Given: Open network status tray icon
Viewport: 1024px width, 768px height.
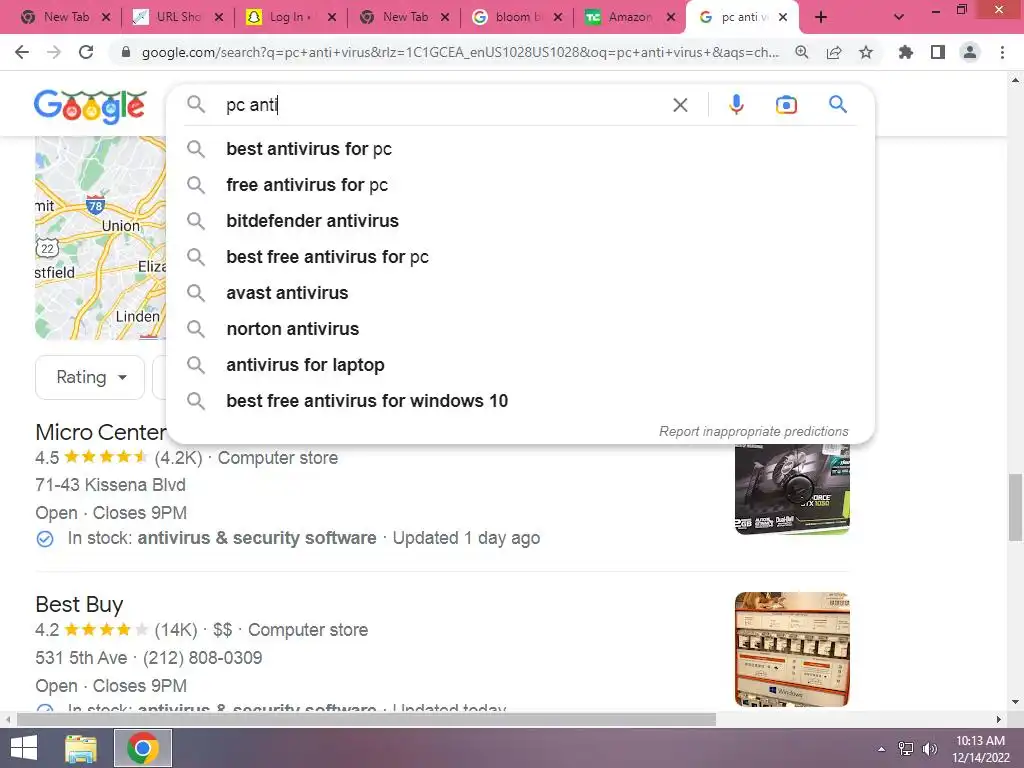Looking at the screenshot, I should pyautogui.click(x=906, y=749).
